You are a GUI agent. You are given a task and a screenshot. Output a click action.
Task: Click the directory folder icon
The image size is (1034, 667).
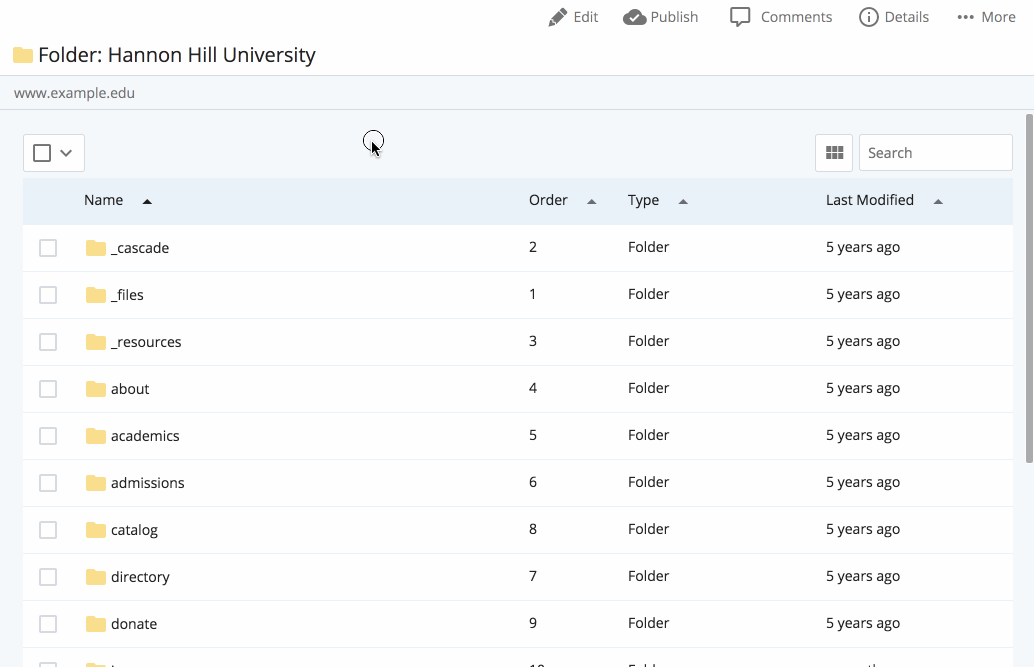click(x=96, y=577)
